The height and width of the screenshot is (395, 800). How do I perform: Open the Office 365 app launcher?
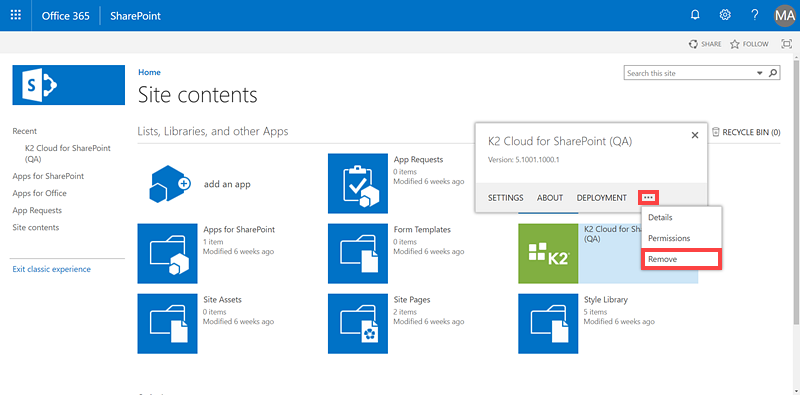click(x=16, y=15)
